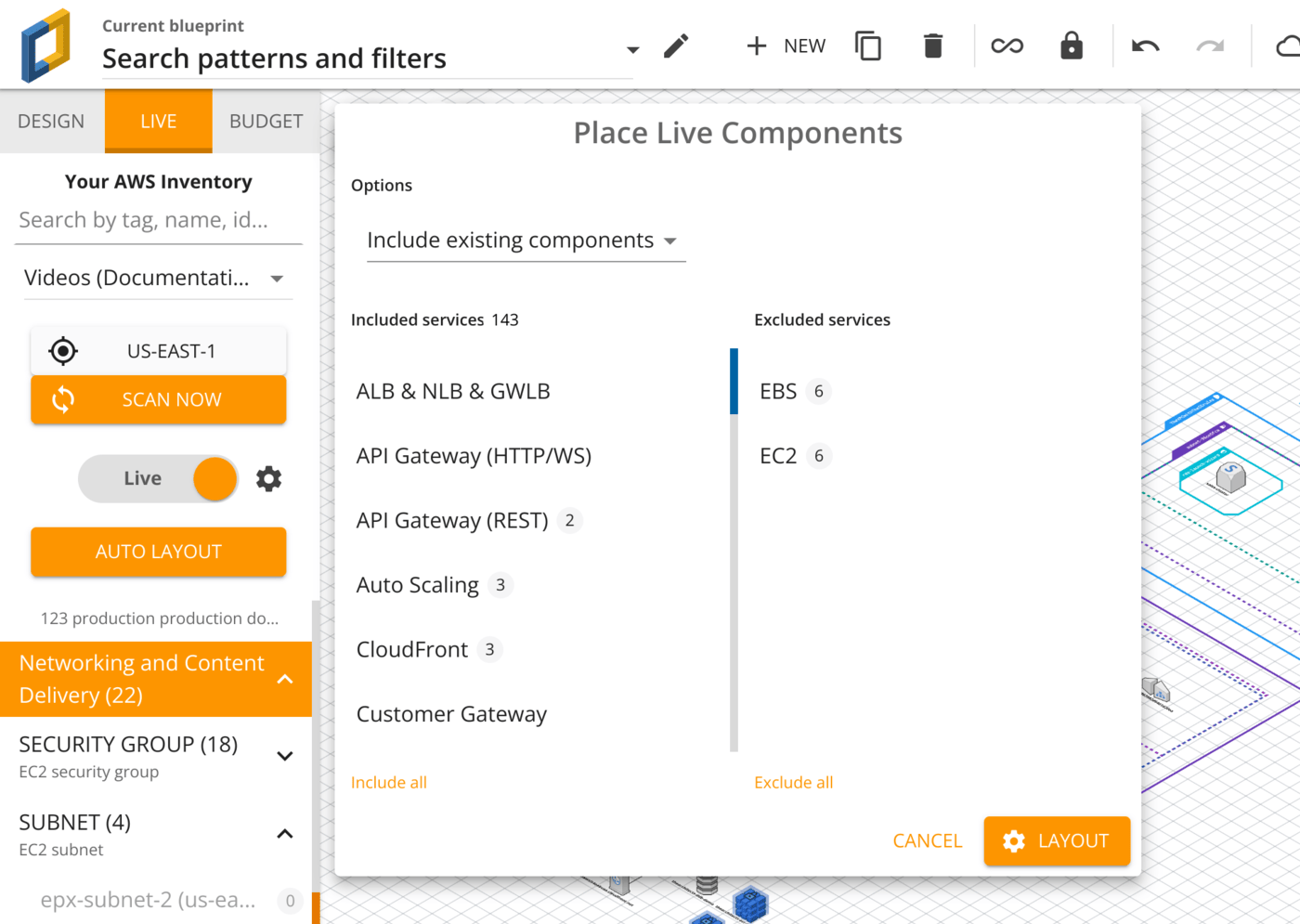Click the cloud icon in toolbar

point(1289,46)
